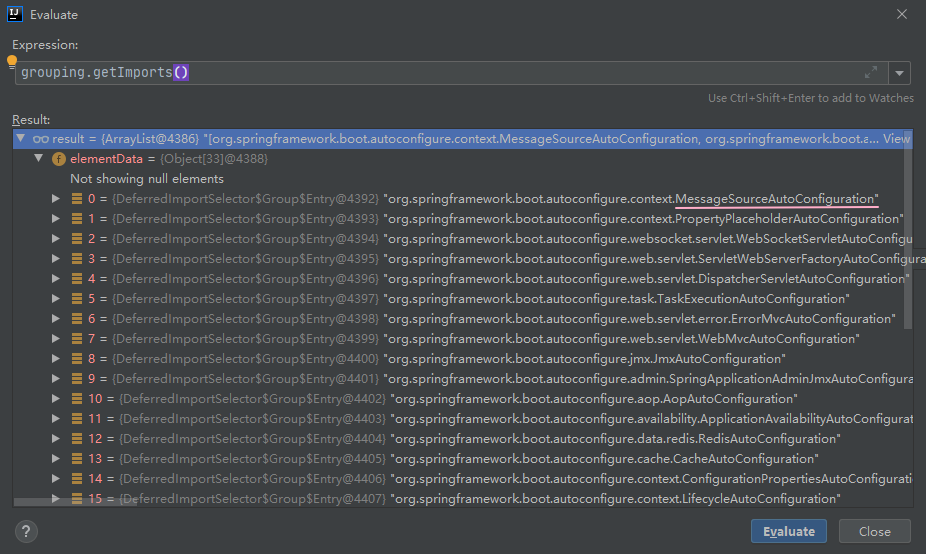Click the array element icon of entry 8
926x554 pixels.
click(x=77, y=359)
